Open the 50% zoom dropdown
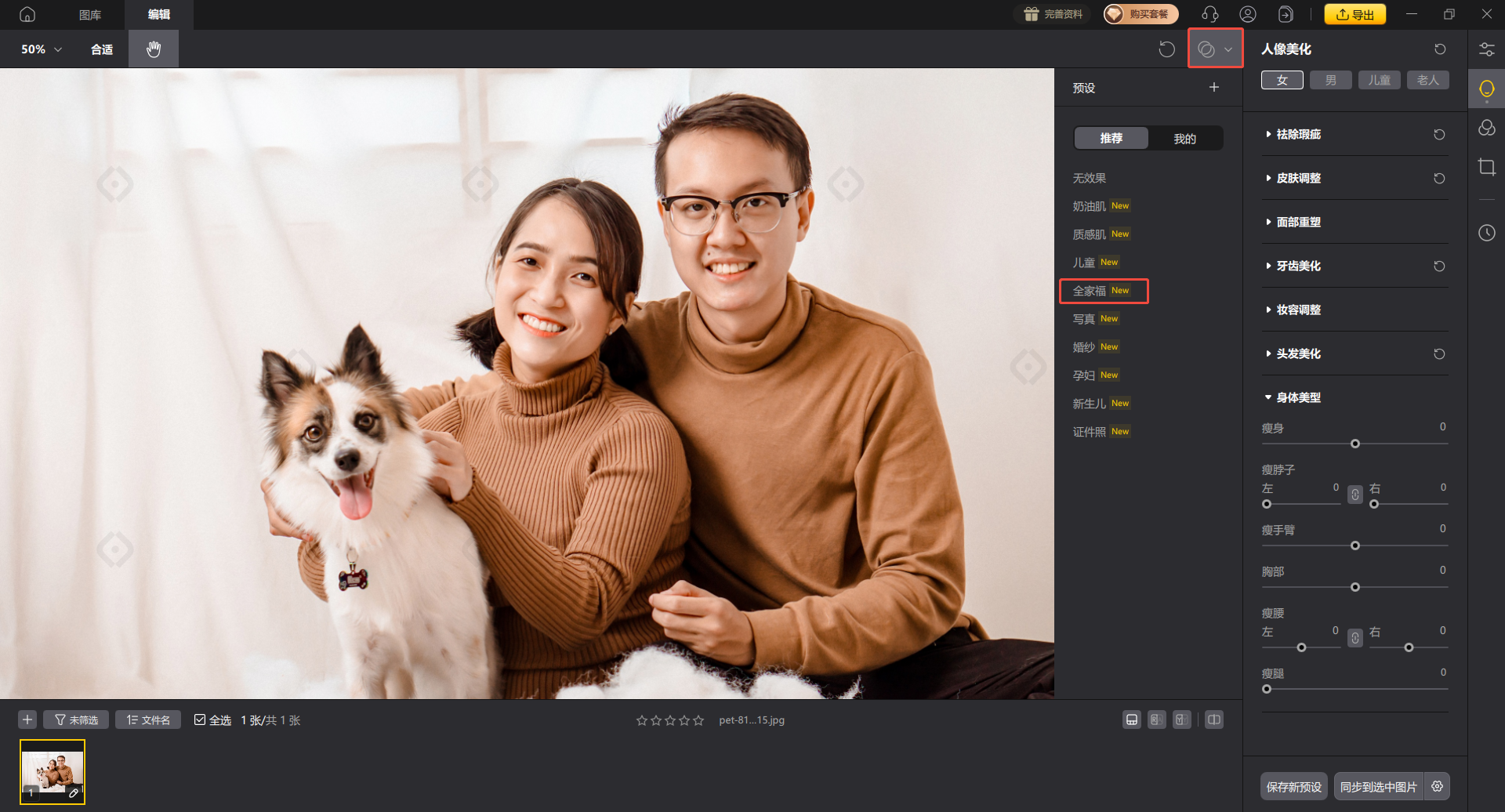The width and height of the screenshot is (1505, 812). click(x=42, y=49)
